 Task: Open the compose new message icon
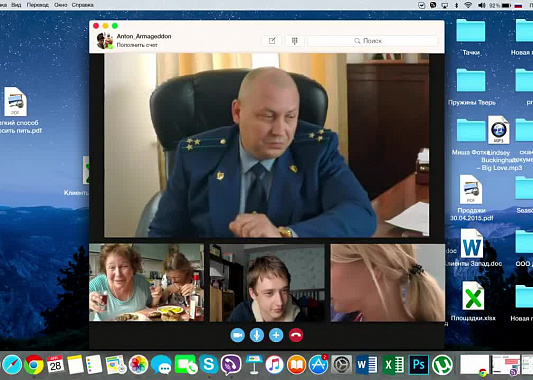(272, 41)
